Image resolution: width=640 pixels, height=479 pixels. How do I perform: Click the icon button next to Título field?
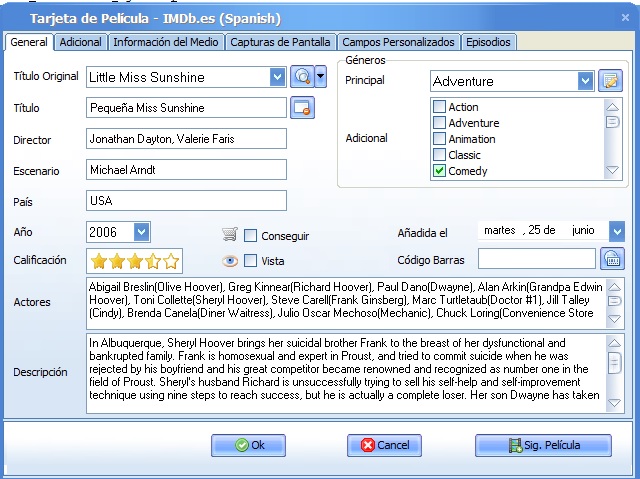tap(302, 108)
